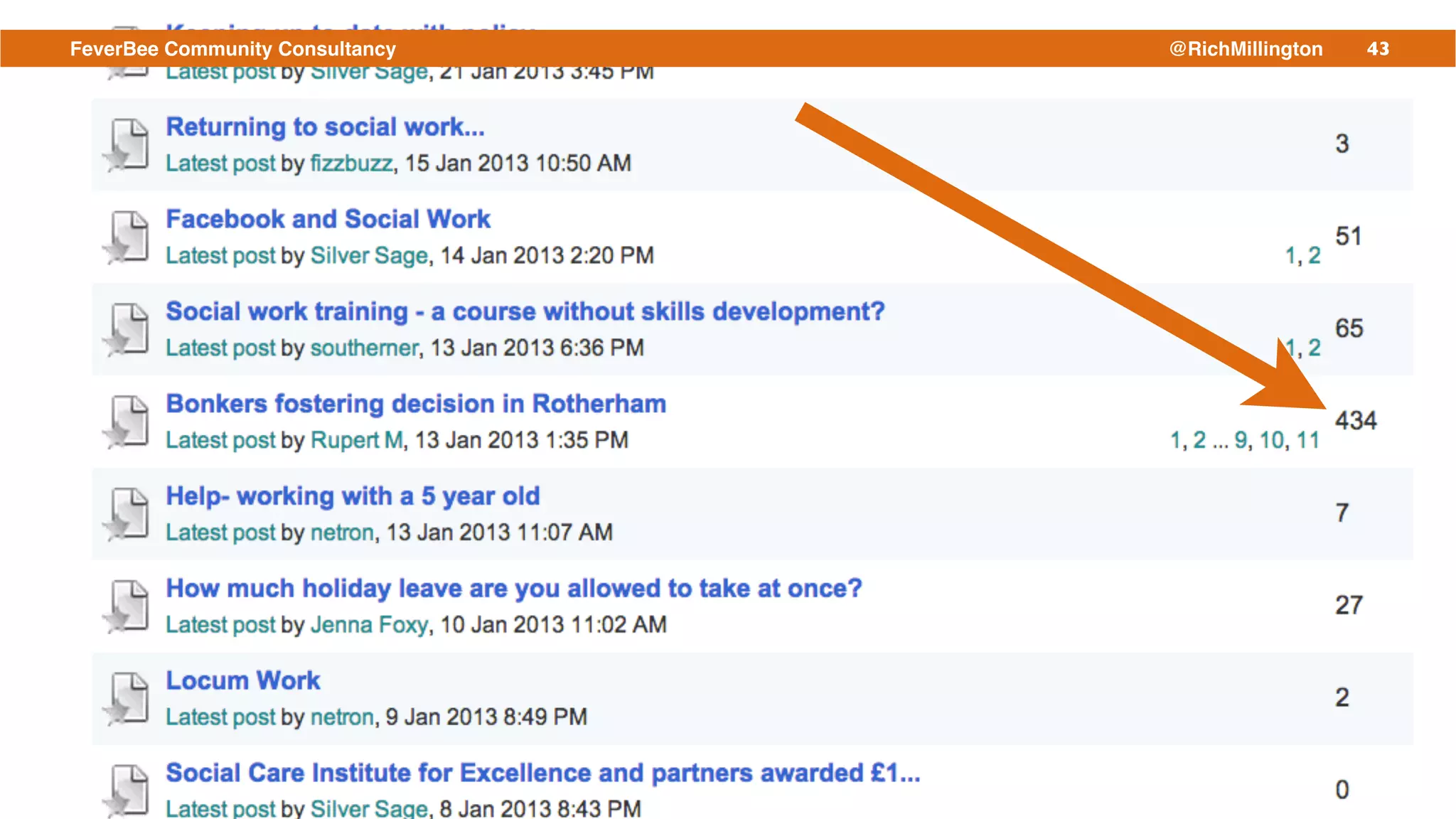This screenshot has height=819, width=1456.
Task: Open page 1 of 'Bonkers fostering' thread
Action: 1176,440
